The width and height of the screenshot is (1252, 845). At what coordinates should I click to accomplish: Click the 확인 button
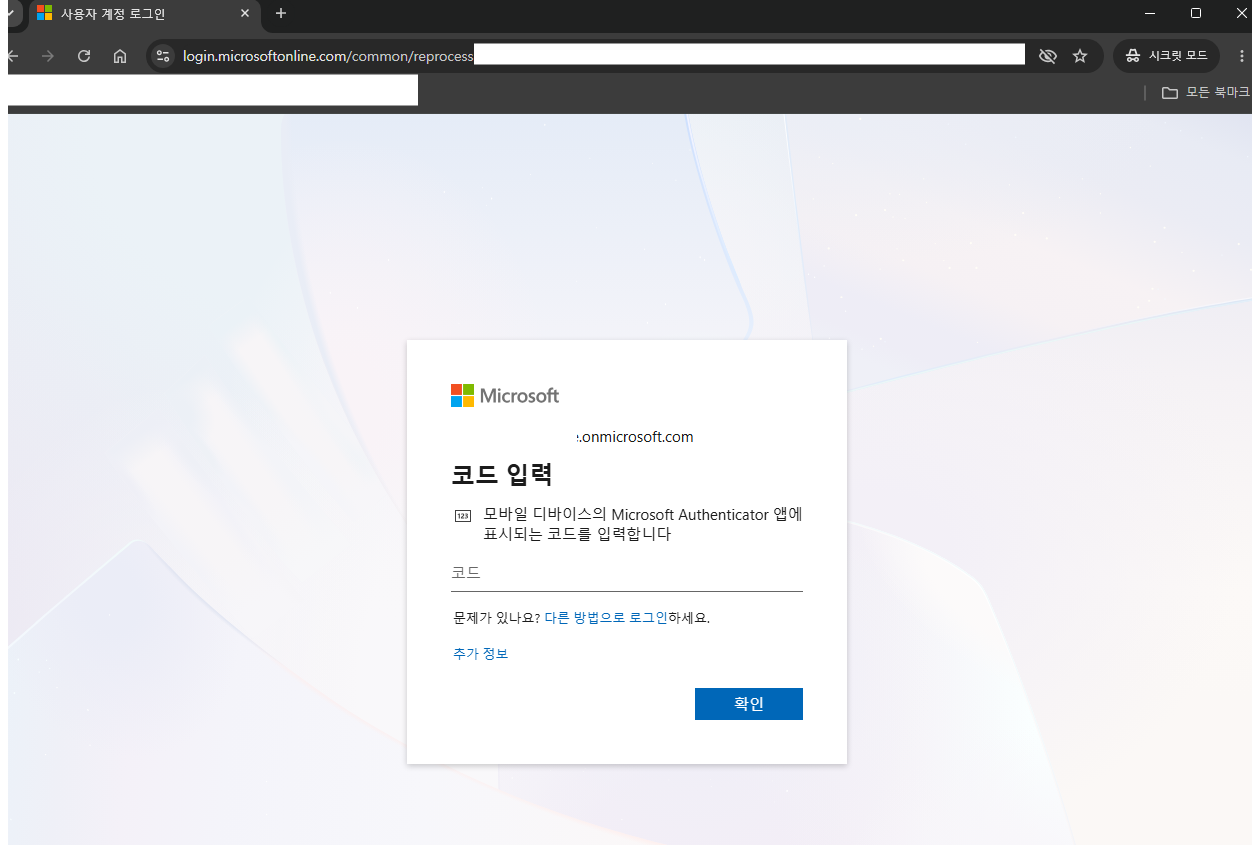(x=748, y=704)
